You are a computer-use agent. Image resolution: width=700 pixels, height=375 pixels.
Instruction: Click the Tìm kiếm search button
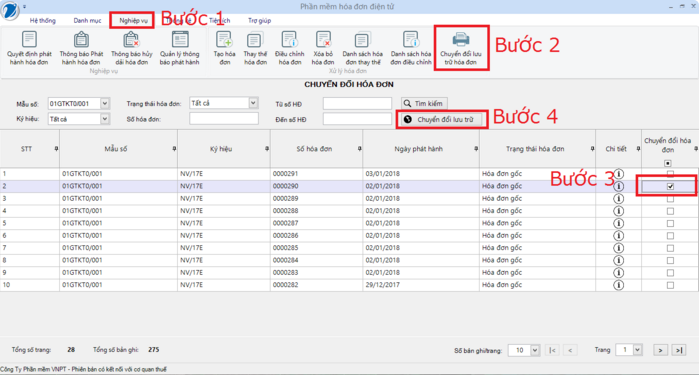pos(424,104)
